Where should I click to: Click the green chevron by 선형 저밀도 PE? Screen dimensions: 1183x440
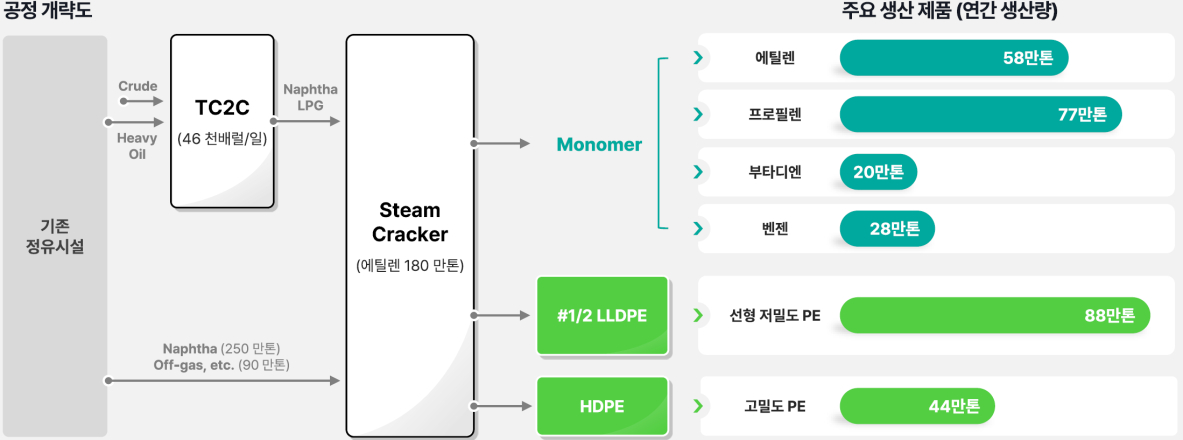pyautogui.click(x=698, y=315)
